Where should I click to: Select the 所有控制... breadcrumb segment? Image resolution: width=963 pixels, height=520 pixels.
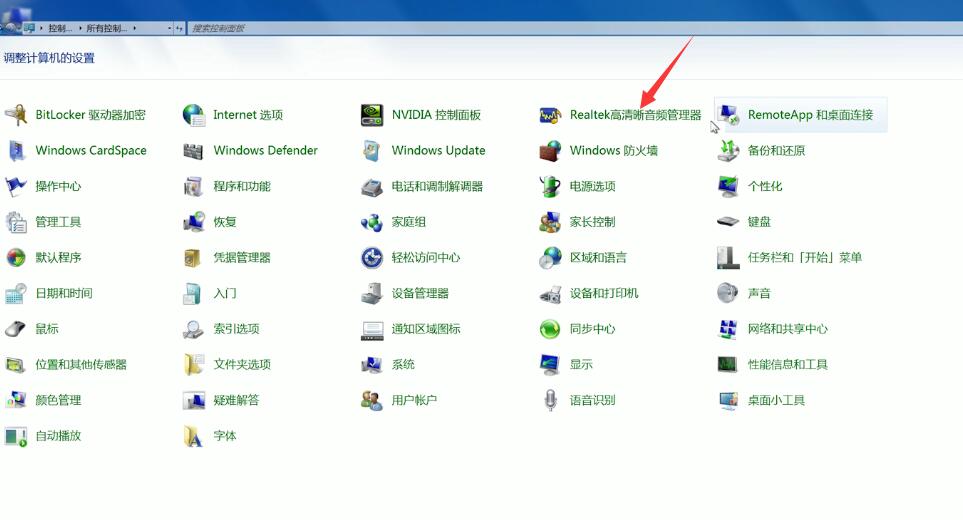pyautogui.click(x=107, y=28)
